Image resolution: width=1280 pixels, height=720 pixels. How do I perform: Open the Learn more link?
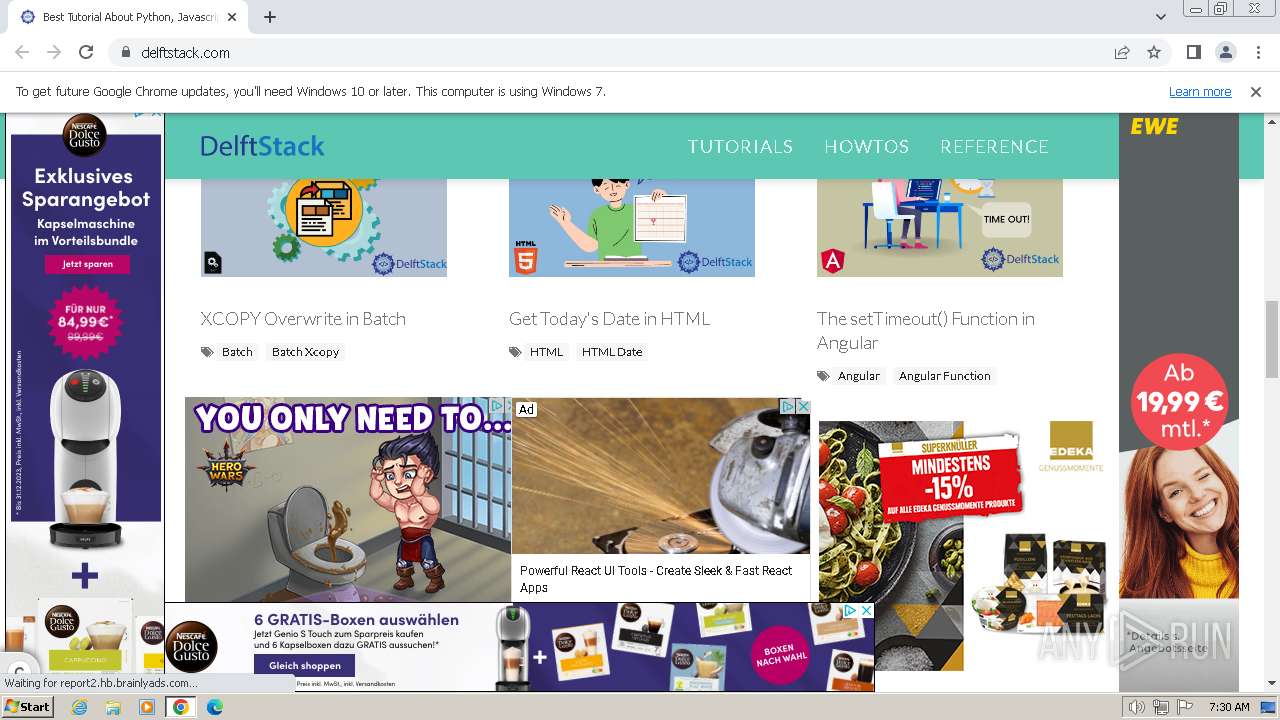pyautogui.click(x=1200, y=91)
